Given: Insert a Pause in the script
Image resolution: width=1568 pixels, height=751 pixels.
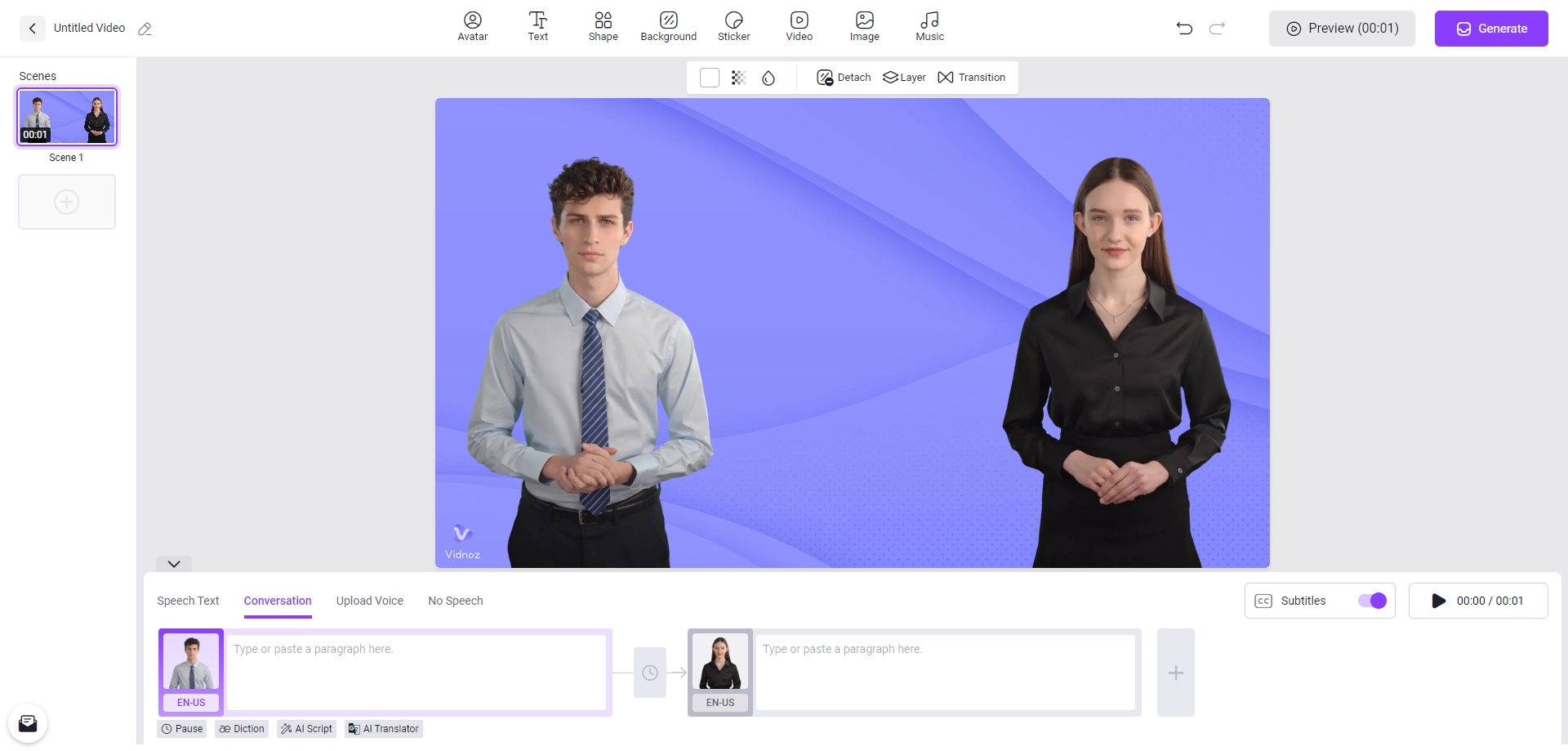Looking at the screenshot, I should tap(182, 729).
